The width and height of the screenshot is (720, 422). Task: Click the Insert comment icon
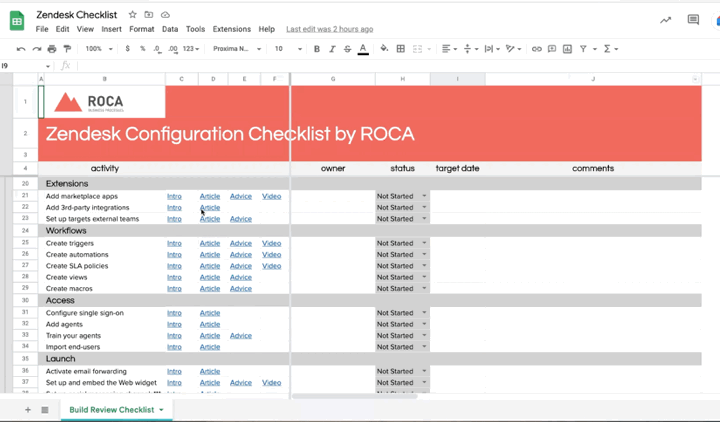pyautogui.click(x=552, y=49)
